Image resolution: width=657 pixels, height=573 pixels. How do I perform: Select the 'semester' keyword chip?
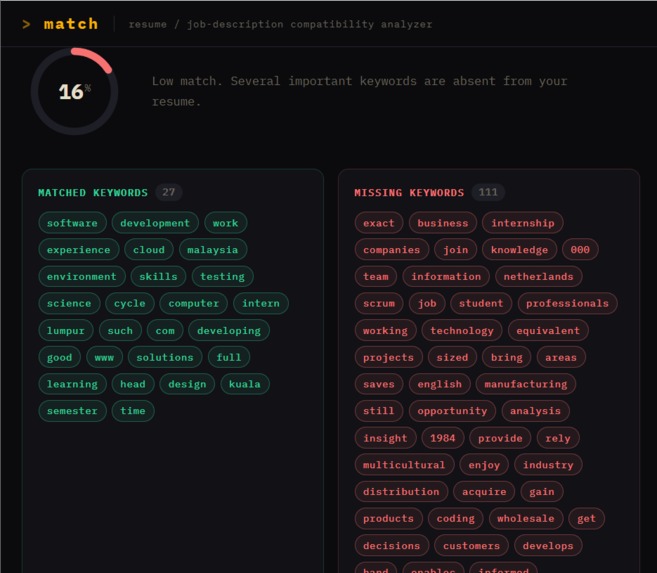pyautogui.click(x=72, y=411)
